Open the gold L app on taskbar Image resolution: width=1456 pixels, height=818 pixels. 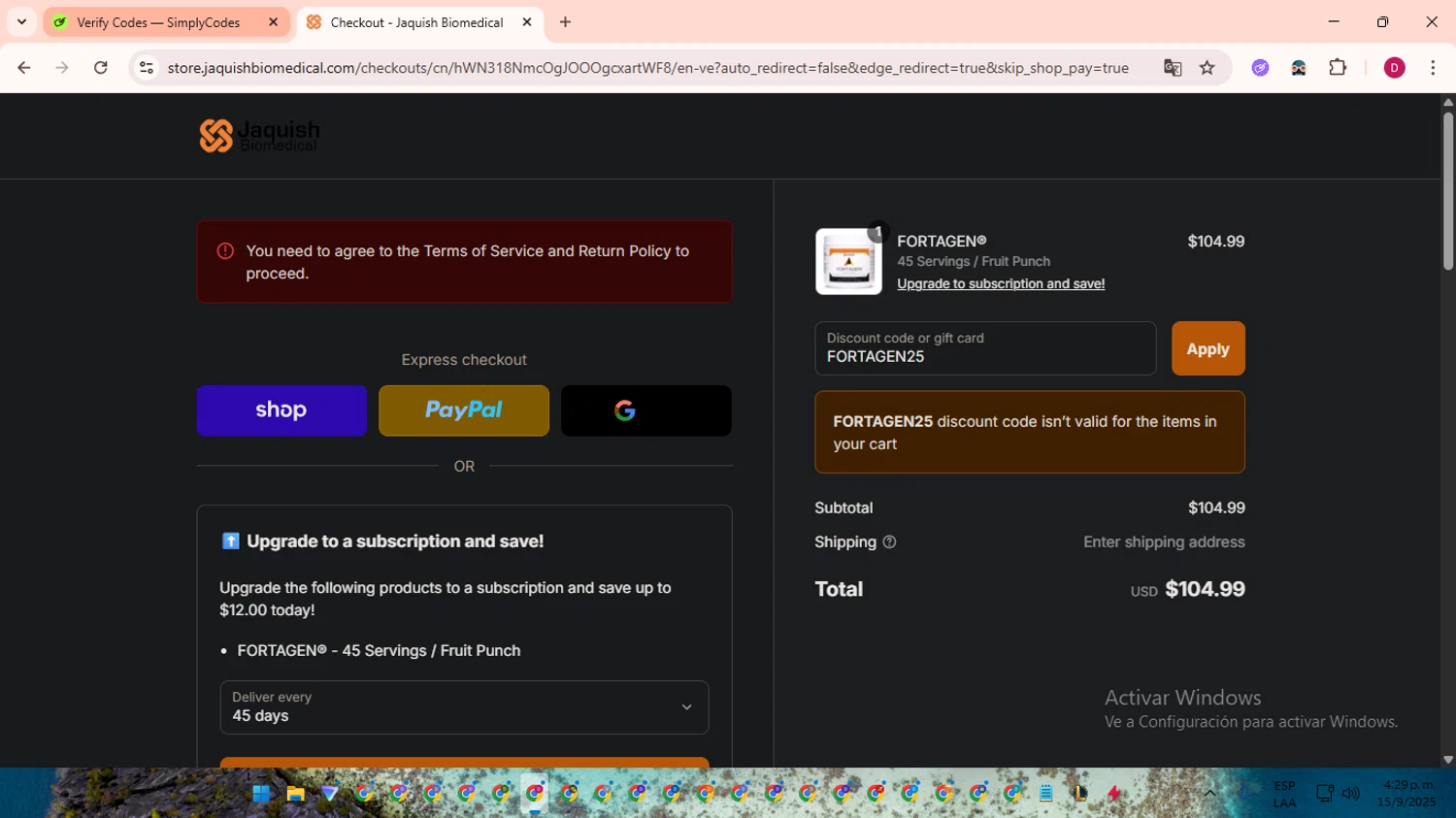tap(1079, 794)
